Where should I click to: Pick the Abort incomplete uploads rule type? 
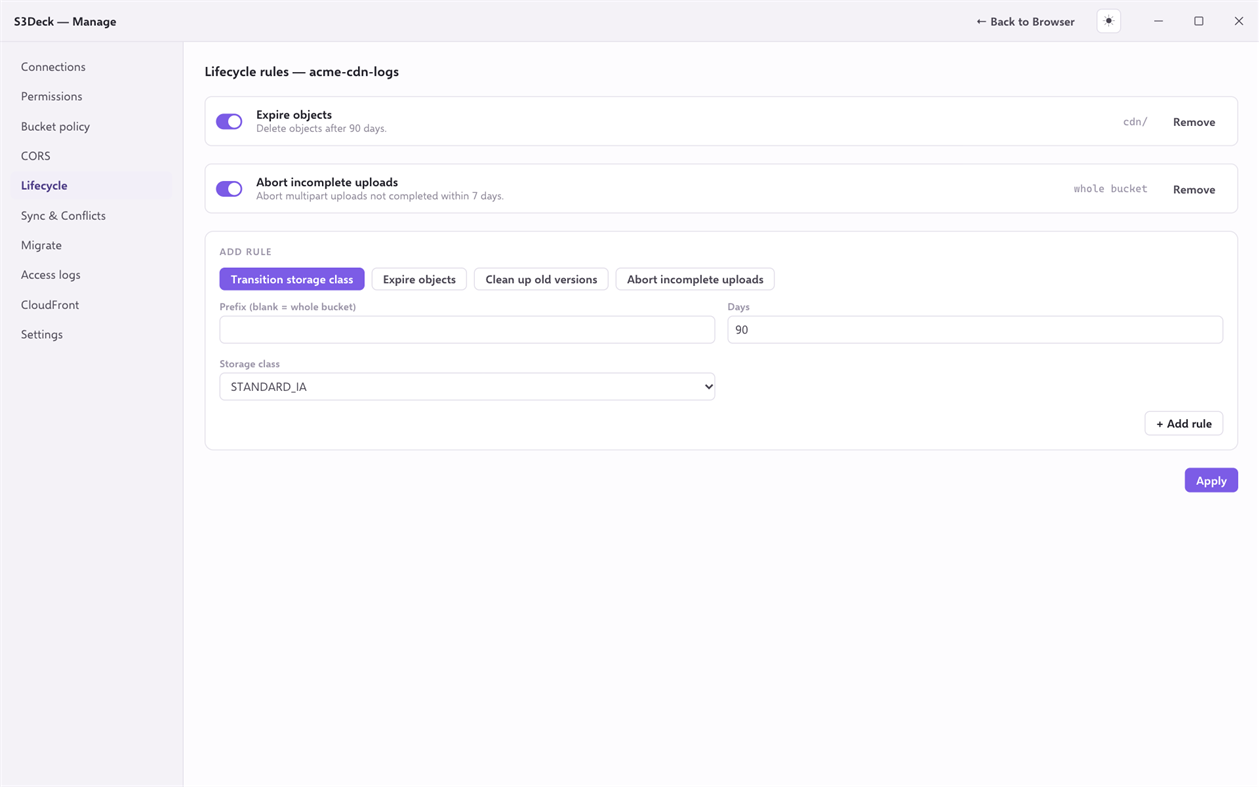tap(695, 279)
